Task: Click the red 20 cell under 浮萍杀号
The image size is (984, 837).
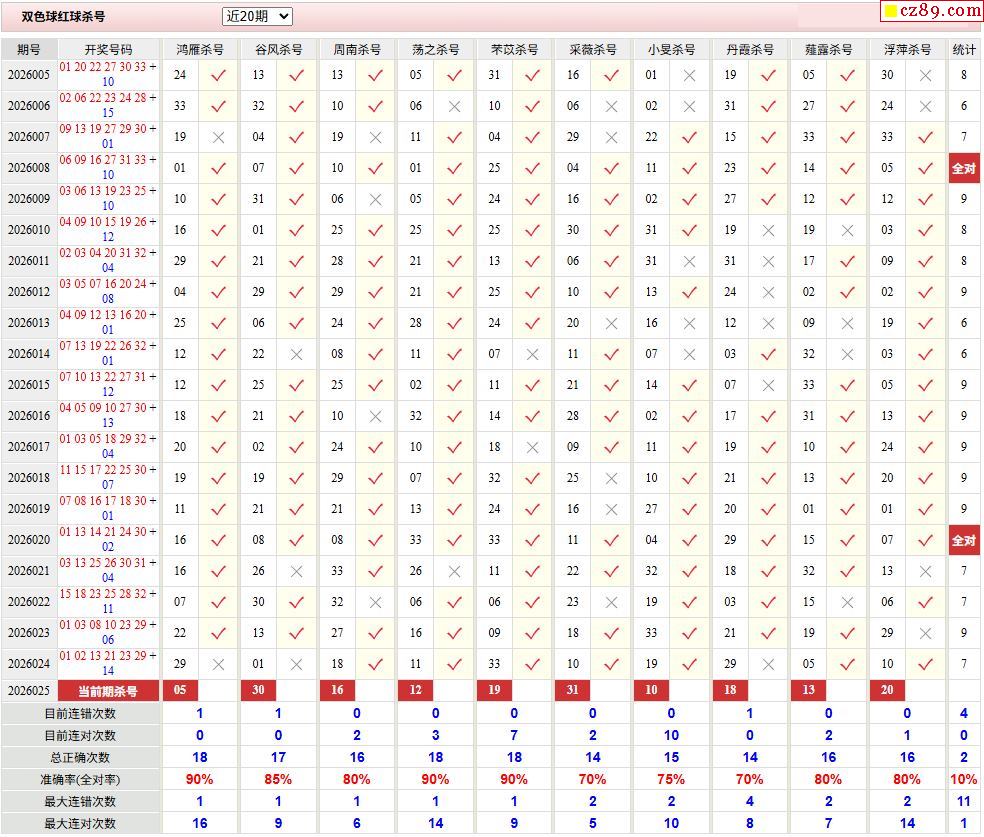Action: [x=887, y=690]
